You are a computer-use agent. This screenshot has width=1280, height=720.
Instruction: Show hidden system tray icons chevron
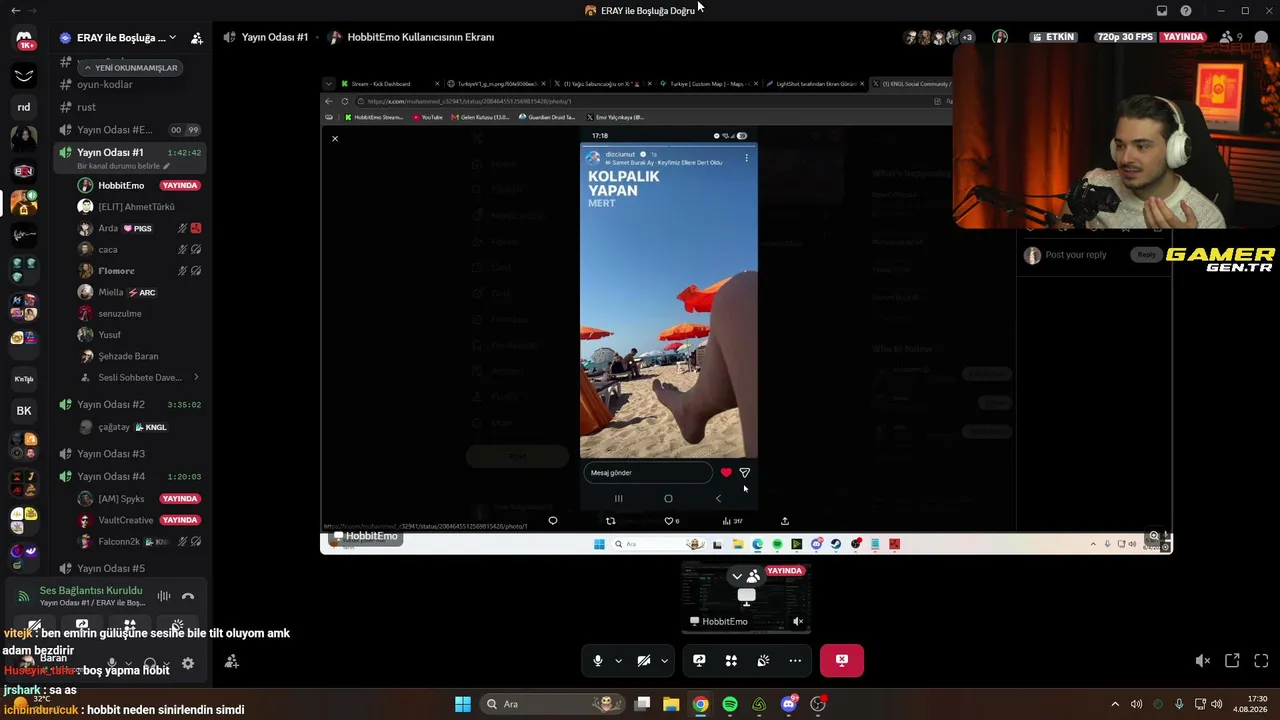point(1115,704)
